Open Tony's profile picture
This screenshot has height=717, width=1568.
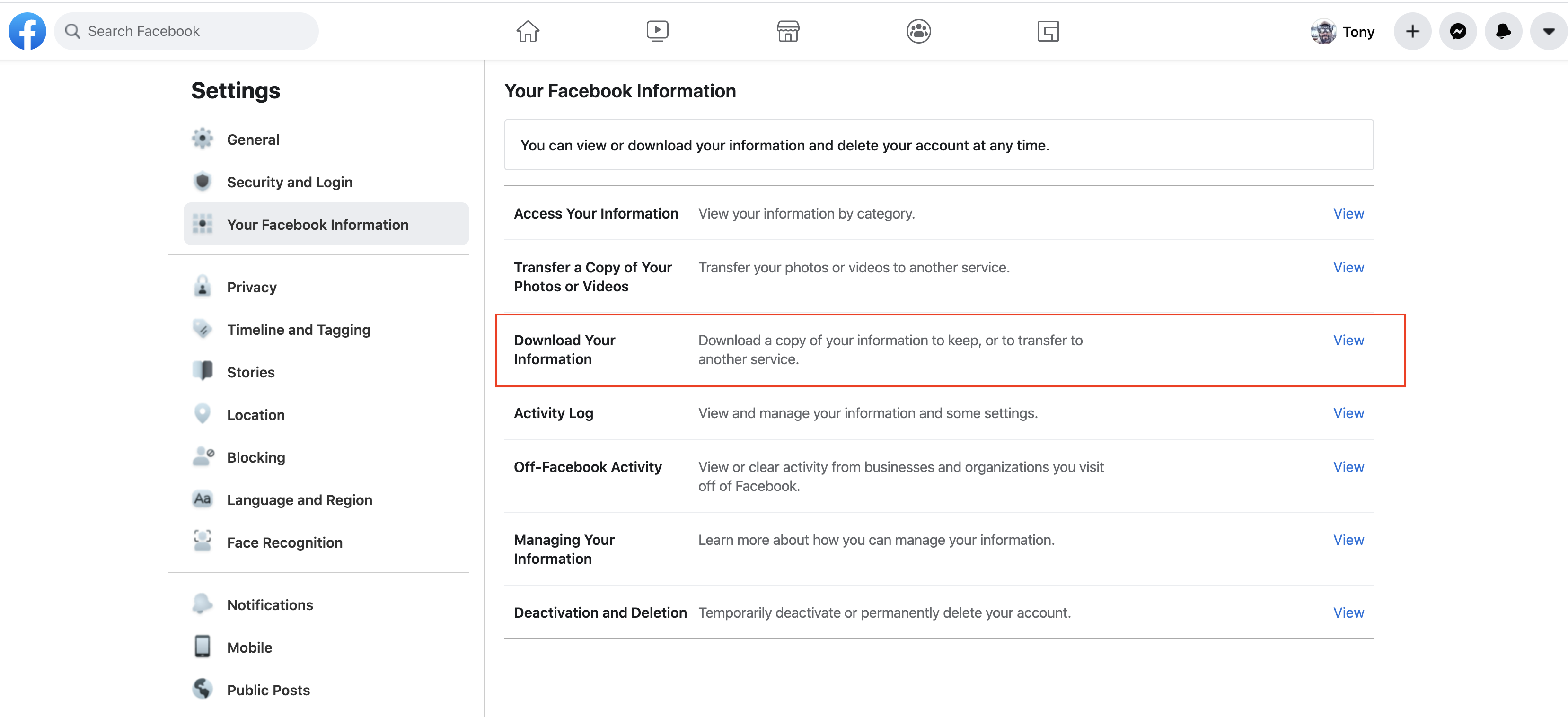(1323, 31)
